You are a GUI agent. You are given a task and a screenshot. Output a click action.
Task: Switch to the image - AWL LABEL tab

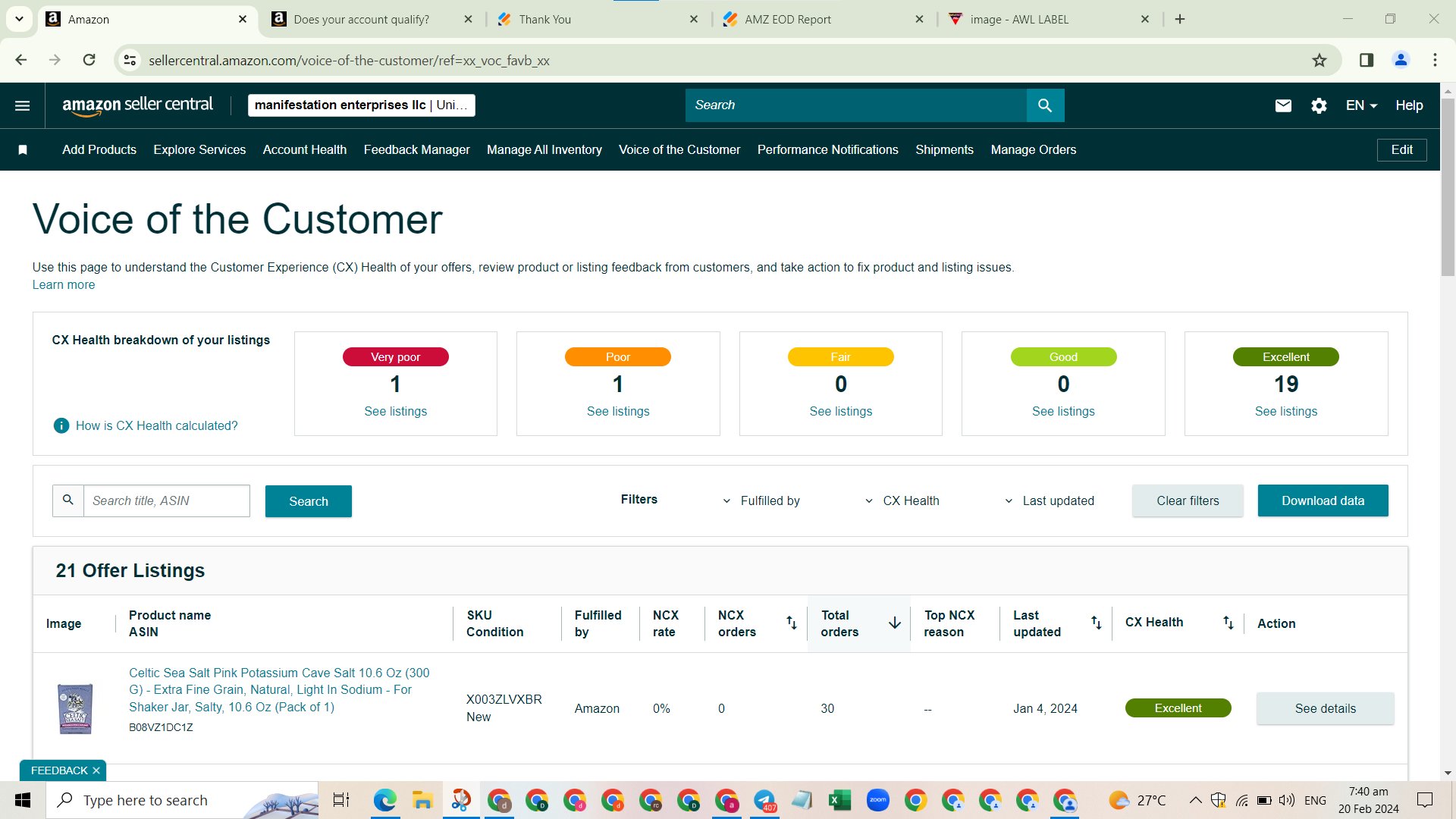pos(1019,20)
